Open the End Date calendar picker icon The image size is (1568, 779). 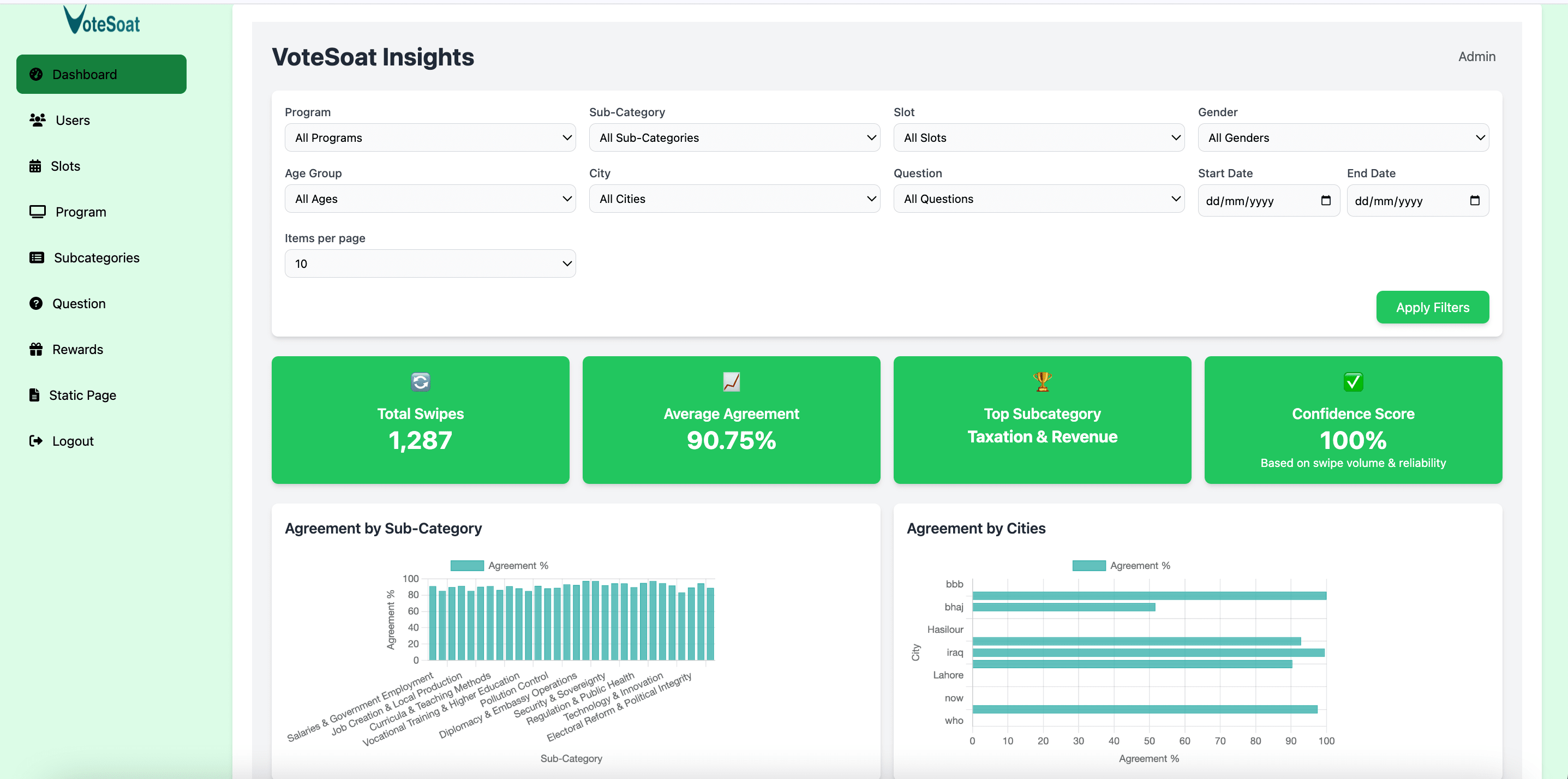click(x=1474, y=200)
